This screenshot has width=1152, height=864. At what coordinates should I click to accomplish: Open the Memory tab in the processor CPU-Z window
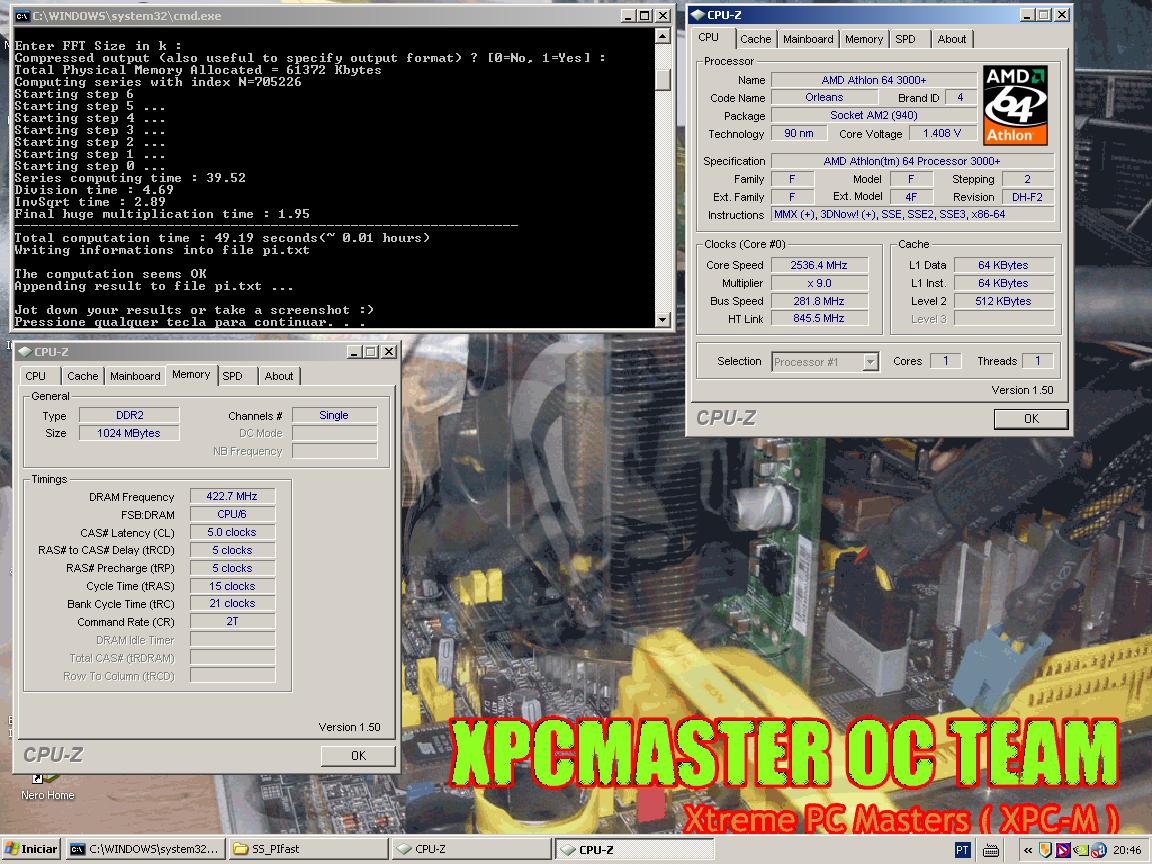[x=864, y=39]
